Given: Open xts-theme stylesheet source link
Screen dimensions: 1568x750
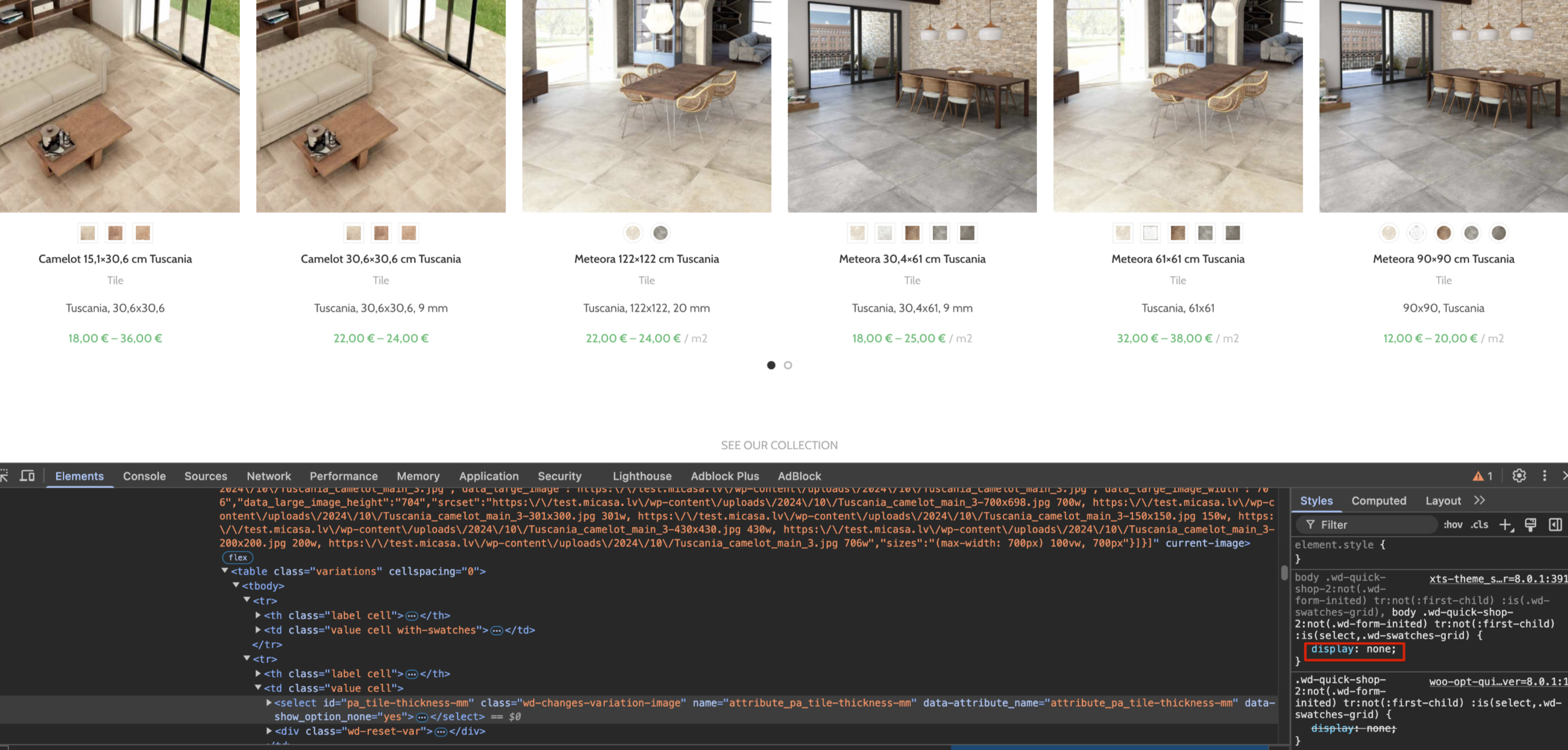Looking at the screenshot, I should pos(1498,578).
